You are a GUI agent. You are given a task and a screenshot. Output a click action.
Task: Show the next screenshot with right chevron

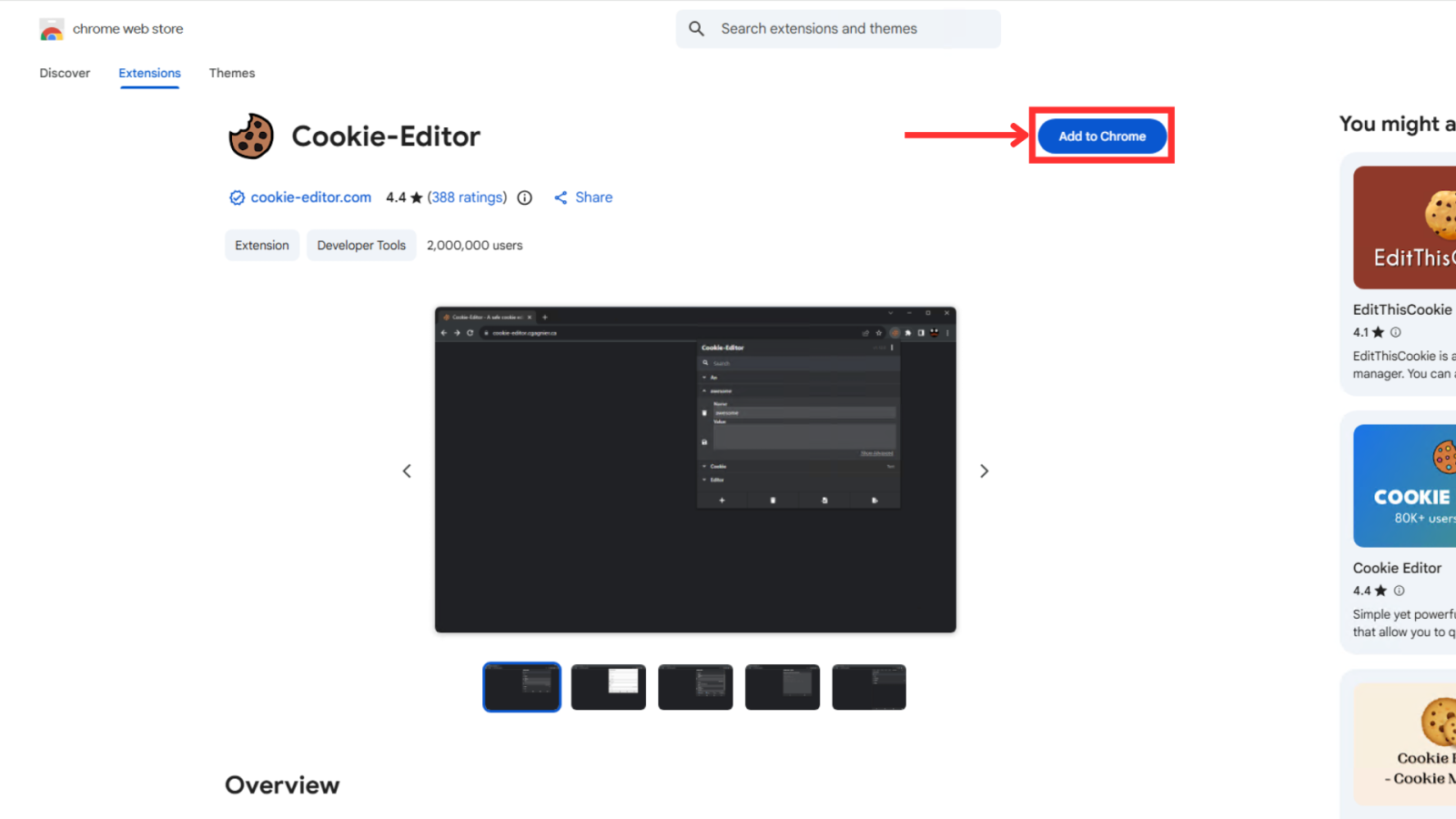tap(984, 470)
